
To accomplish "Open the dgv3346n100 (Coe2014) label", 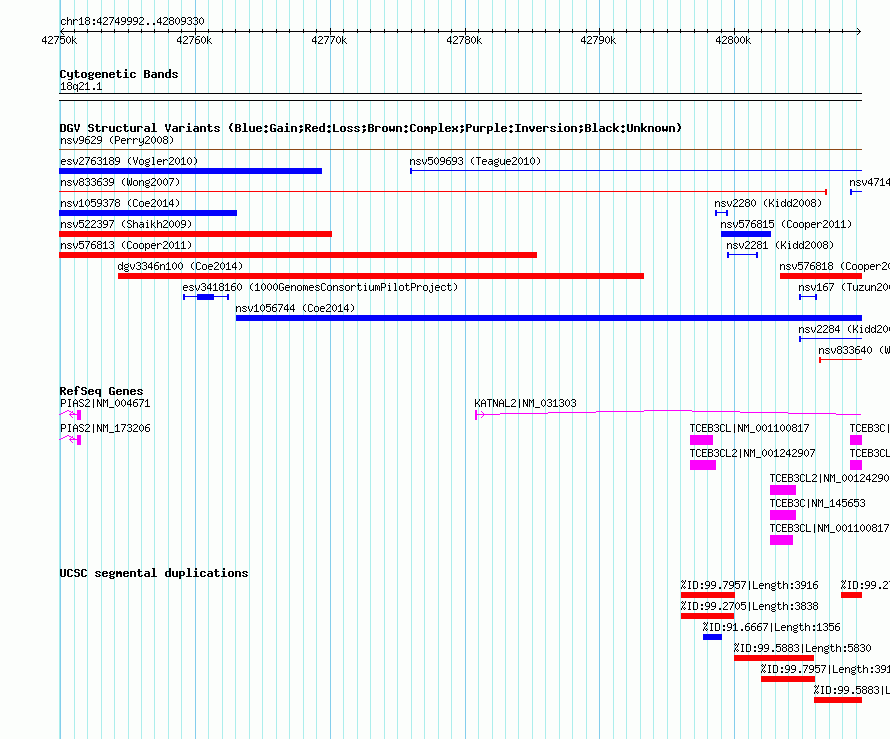I will pyautogui.click(x=180, y=266).
